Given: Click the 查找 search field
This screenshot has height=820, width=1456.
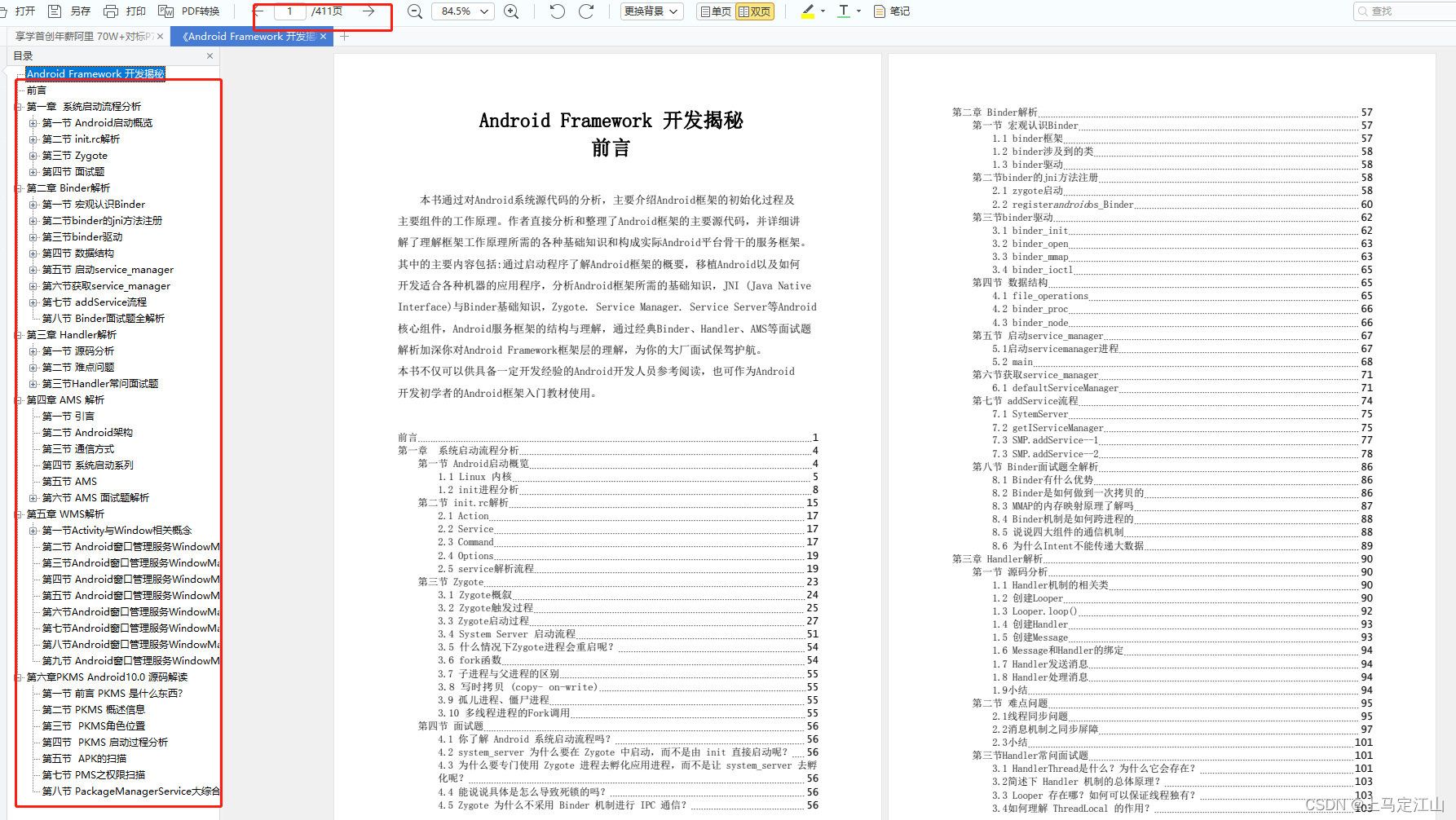Looking at the screenshot, I should (1404, 11).
